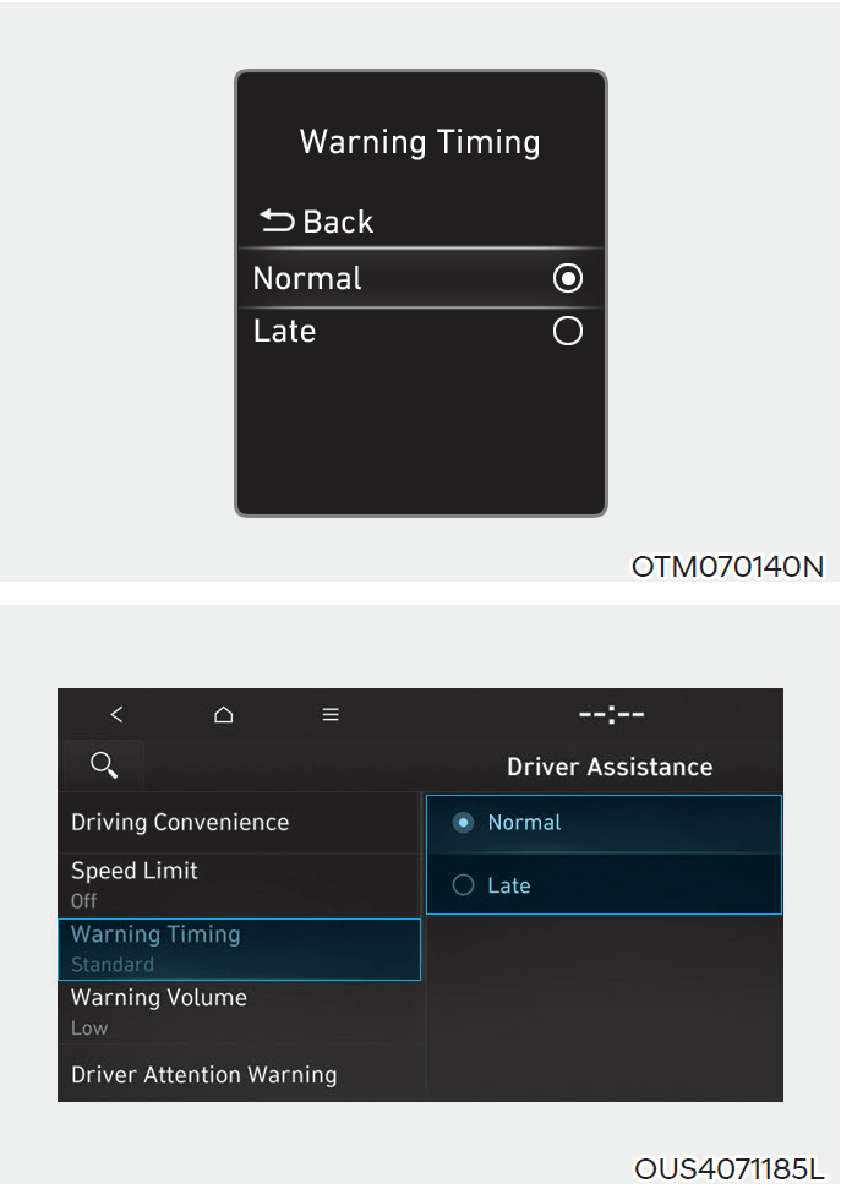Choose Late radio in Driver Assistance panel
This screenshot has height=1189, width=841.
tap(463, 885)
